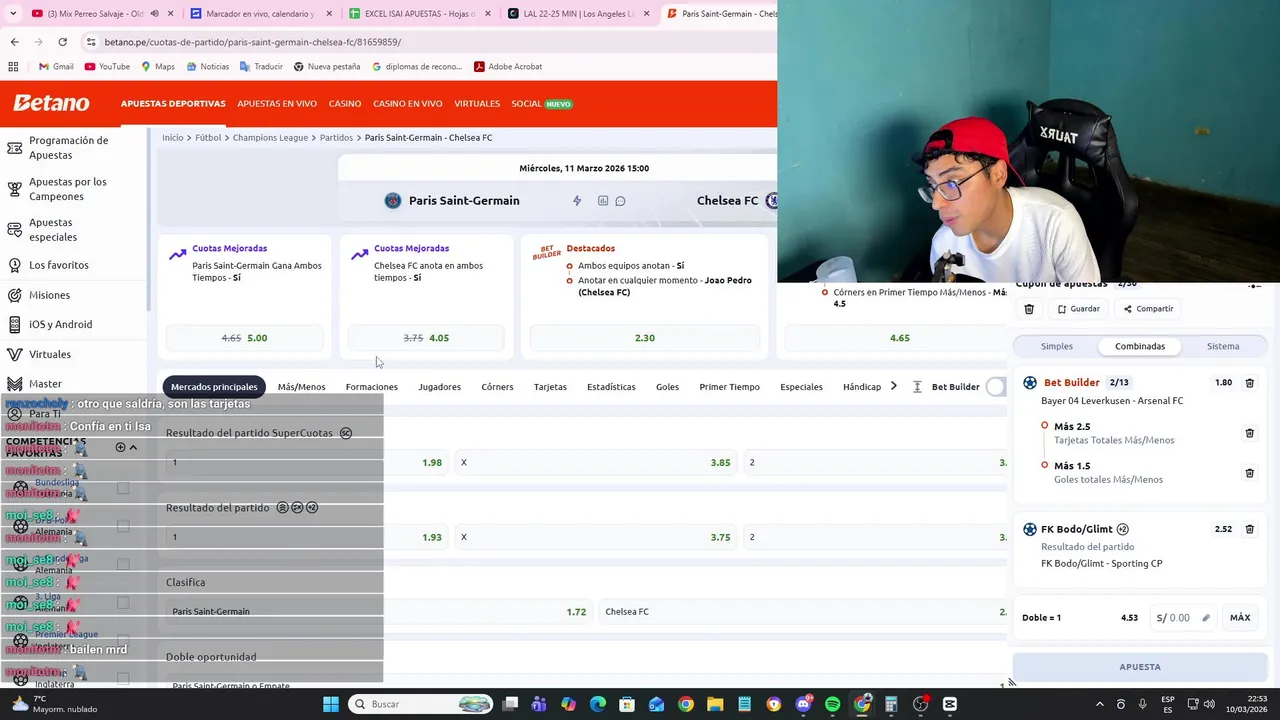Switch to the EXCEL ISAI APUESTAS browser tab
The image size is (1280, 720).
pyautogui.click(x=420, y=14)
